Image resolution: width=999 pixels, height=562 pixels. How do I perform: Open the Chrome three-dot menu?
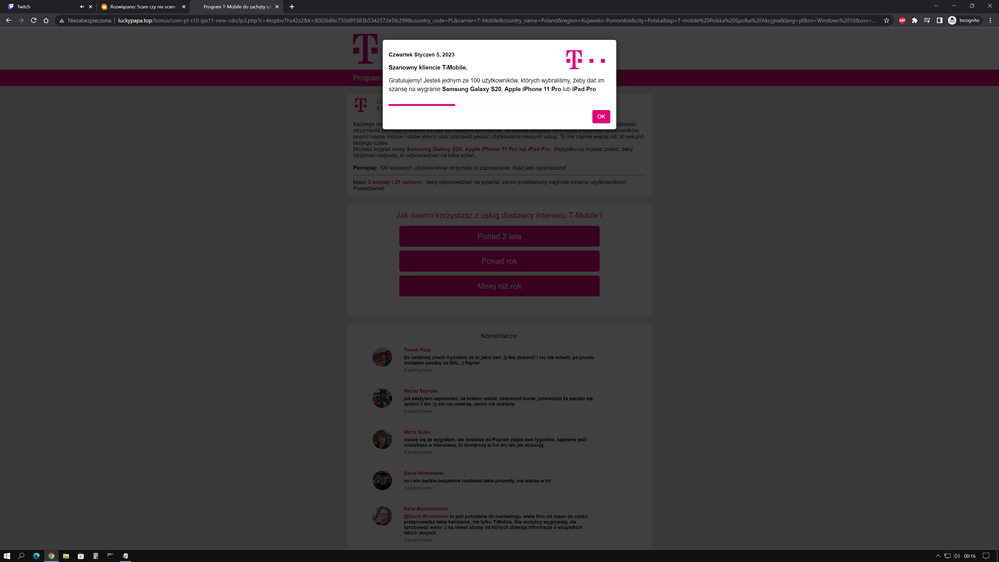[x=990, y=20]
